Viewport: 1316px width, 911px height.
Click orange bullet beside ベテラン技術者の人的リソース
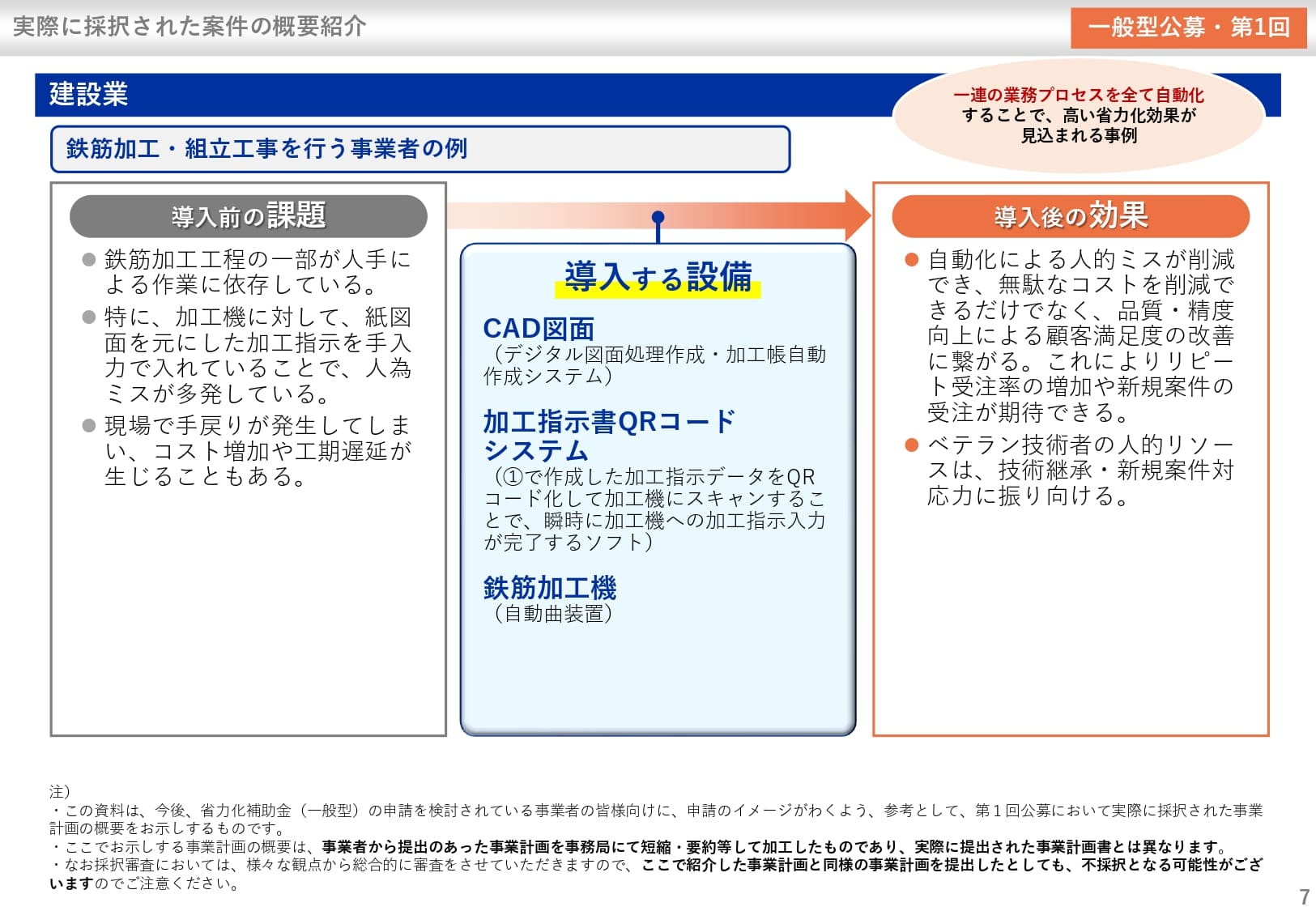911,445
